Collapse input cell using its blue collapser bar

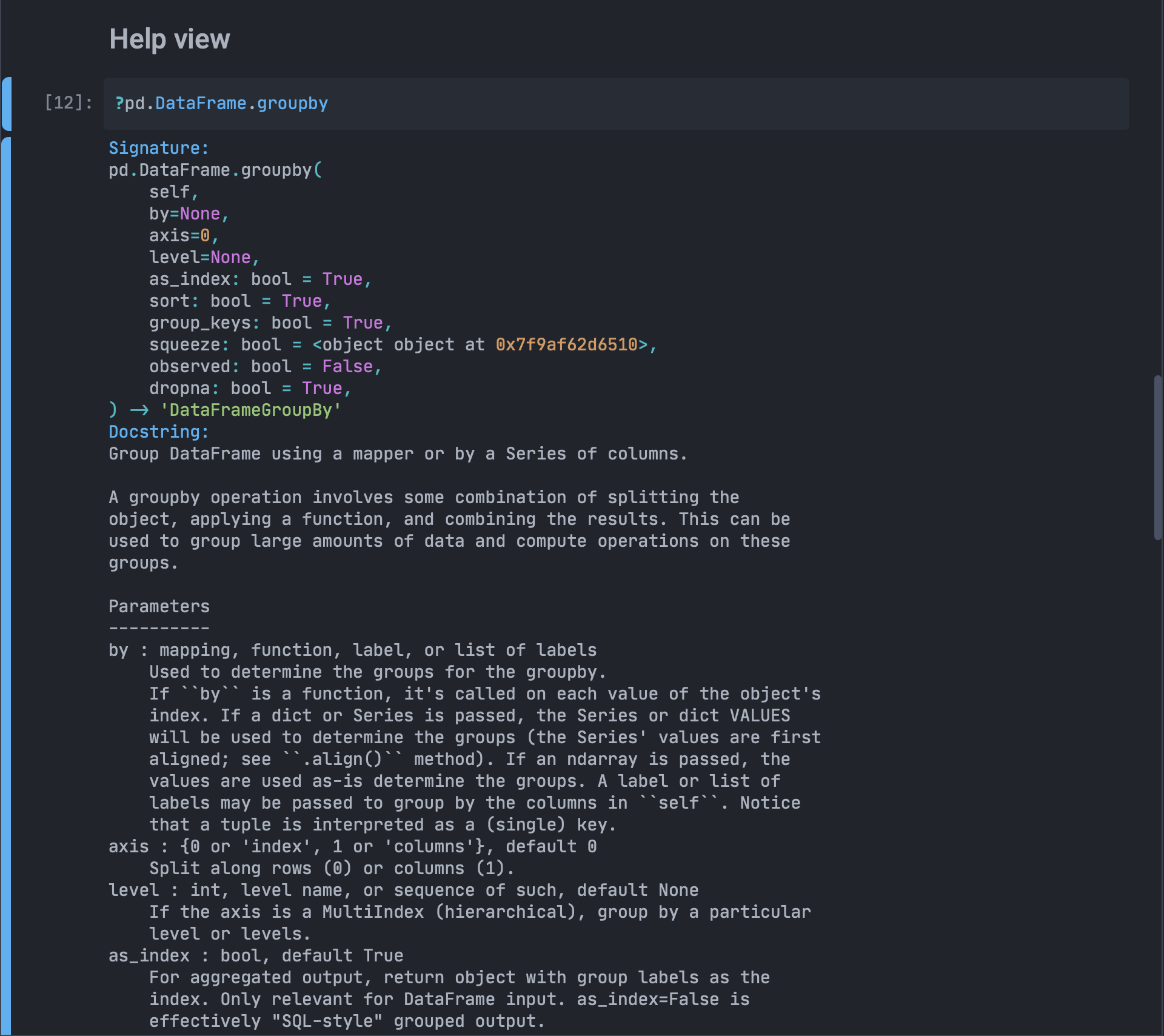(x=7, y=104)
